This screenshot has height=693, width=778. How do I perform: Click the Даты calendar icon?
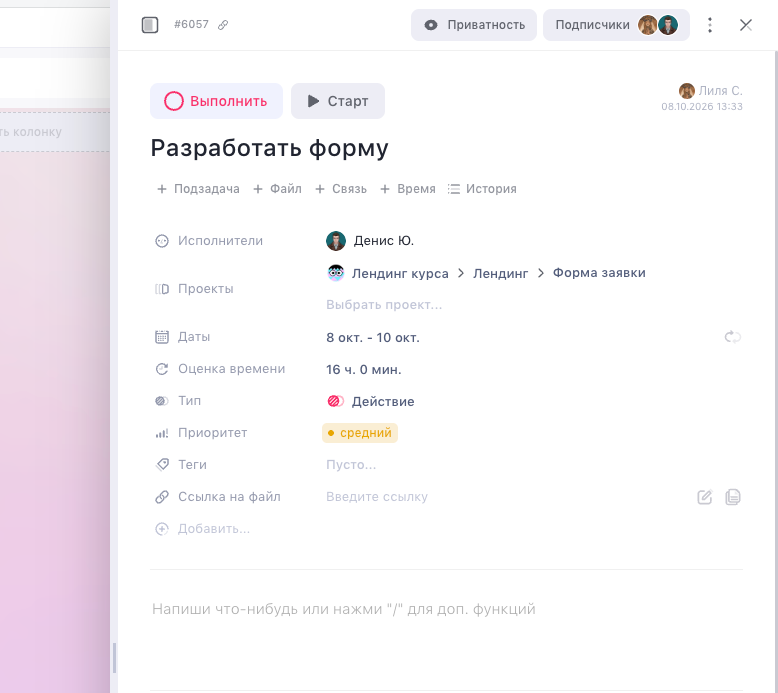pos(162,337)
